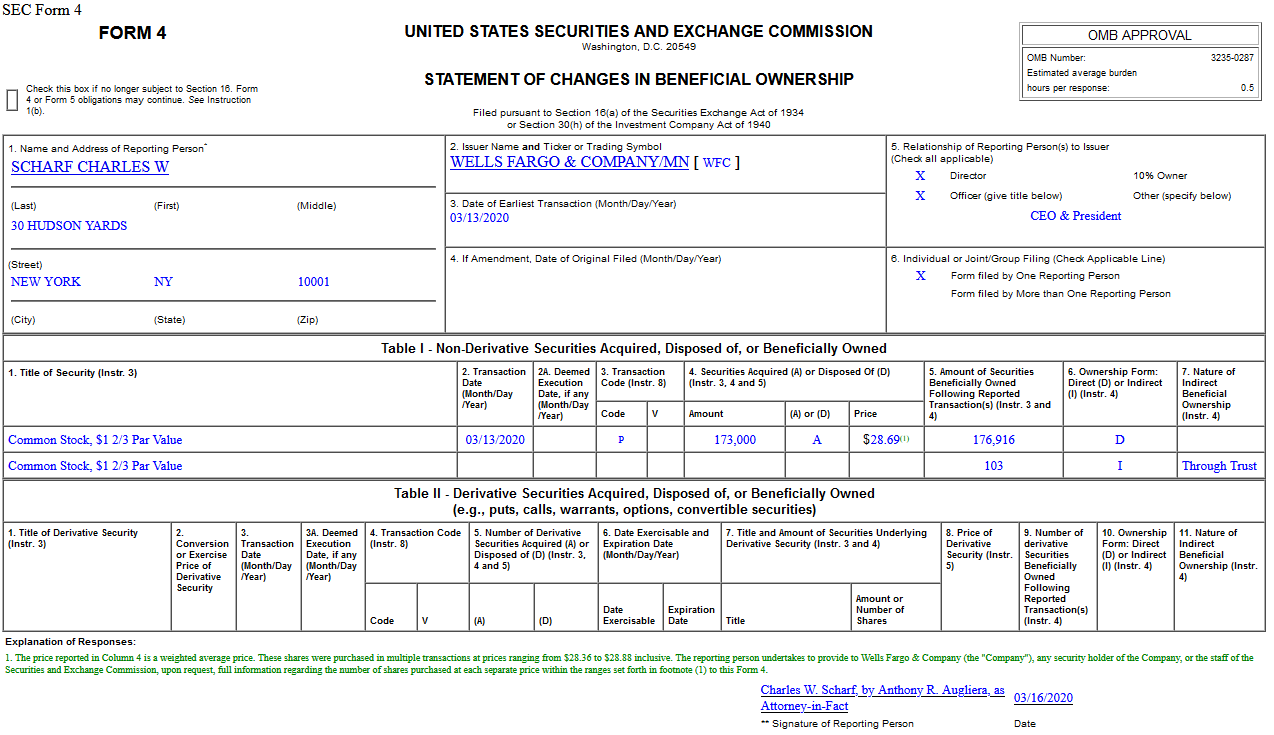
Task: Select the acquired code A cell
Action: click(x=816, y=440)
